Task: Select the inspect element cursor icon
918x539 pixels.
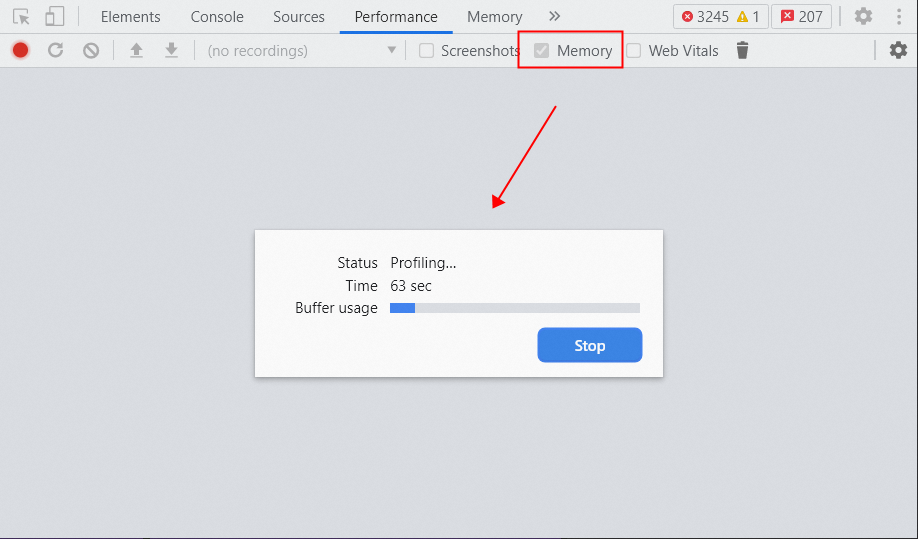Action: pos(21,17)
